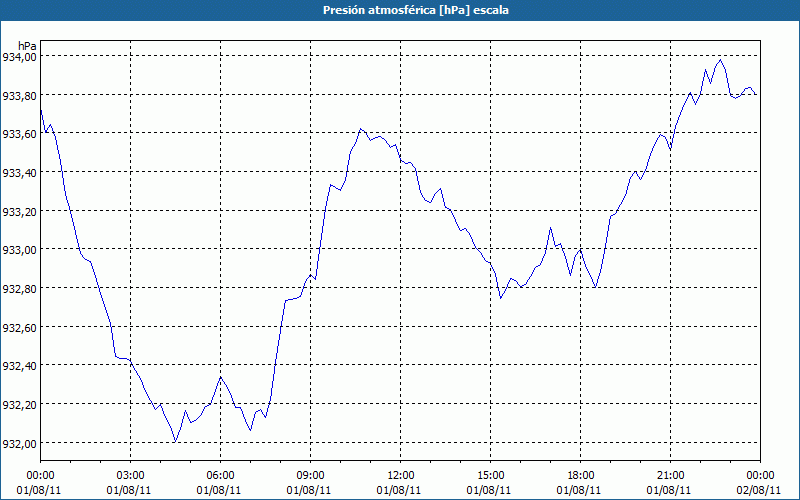Click the 15:00 time axis label

pos(490,476)
